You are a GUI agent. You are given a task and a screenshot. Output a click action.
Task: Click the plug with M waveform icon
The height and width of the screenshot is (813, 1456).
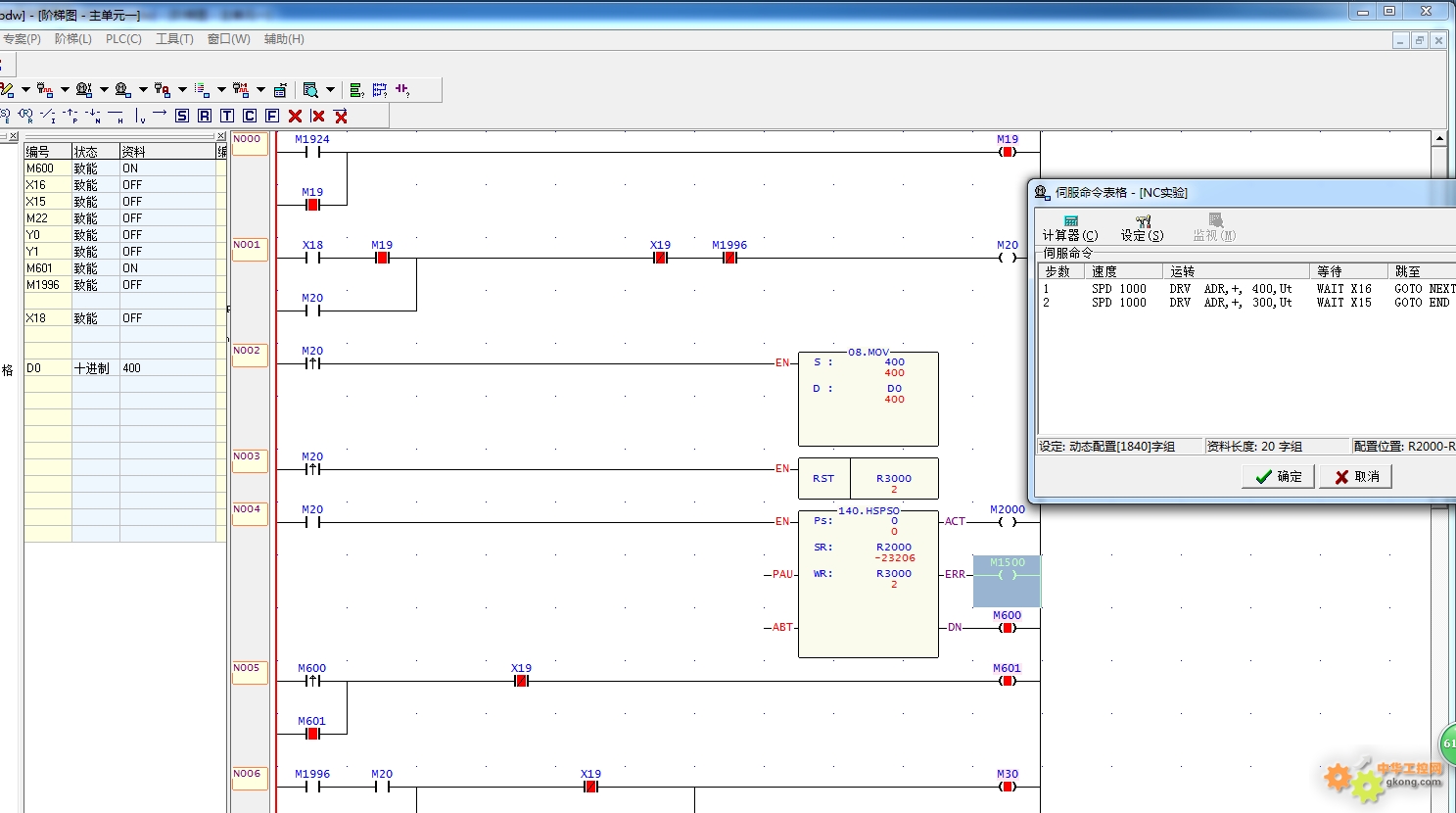(x=241, y=90)
